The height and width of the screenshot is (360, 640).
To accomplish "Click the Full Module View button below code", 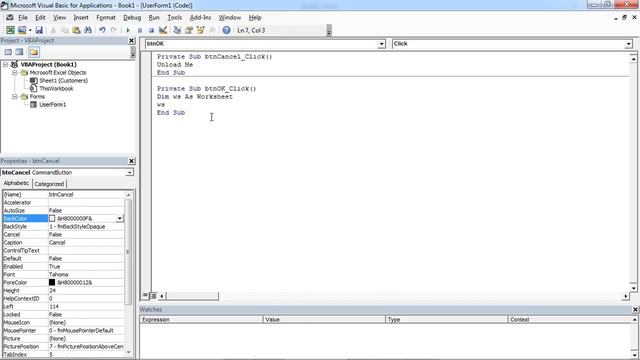I will (x=153, y=296).
